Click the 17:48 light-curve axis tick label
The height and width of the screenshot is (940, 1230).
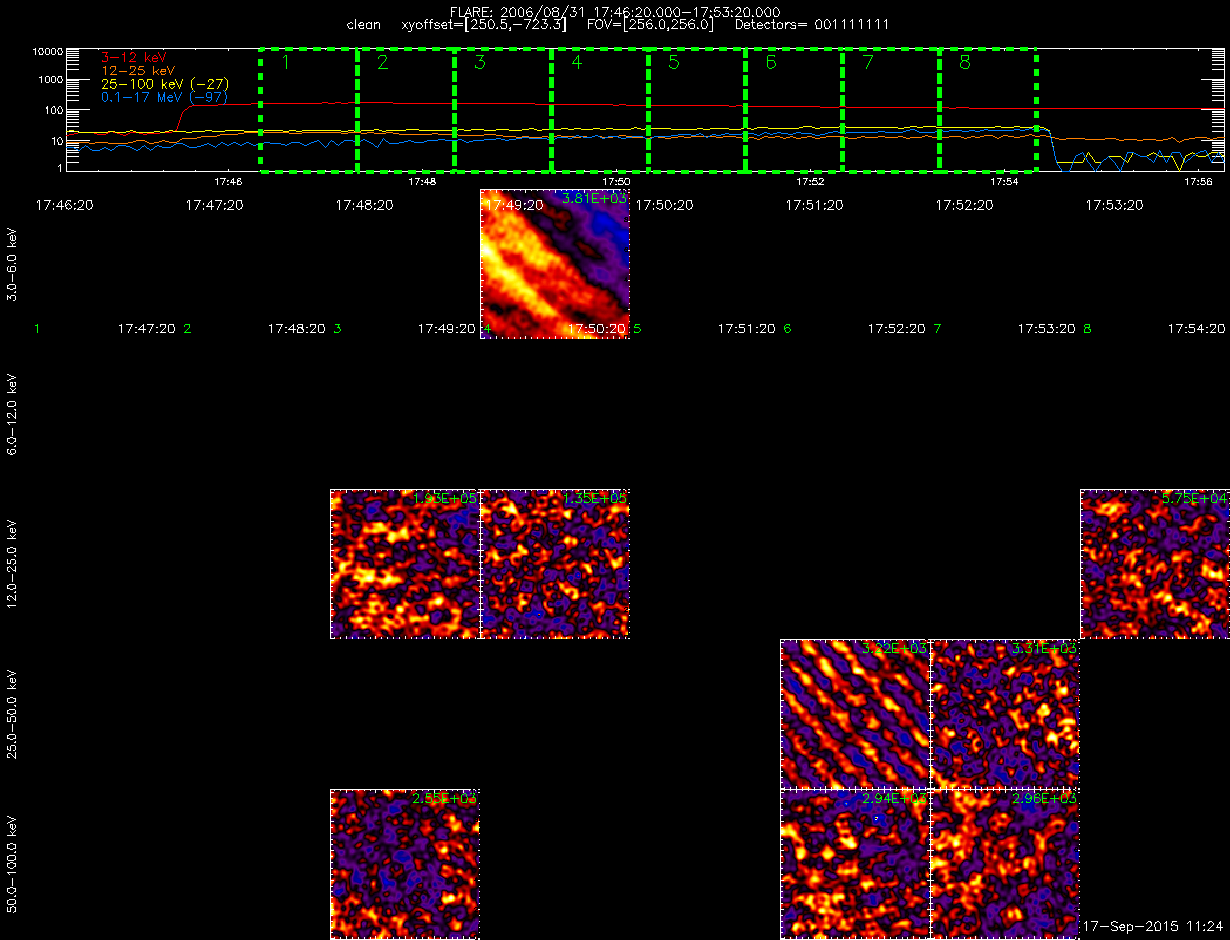[423, 182]
